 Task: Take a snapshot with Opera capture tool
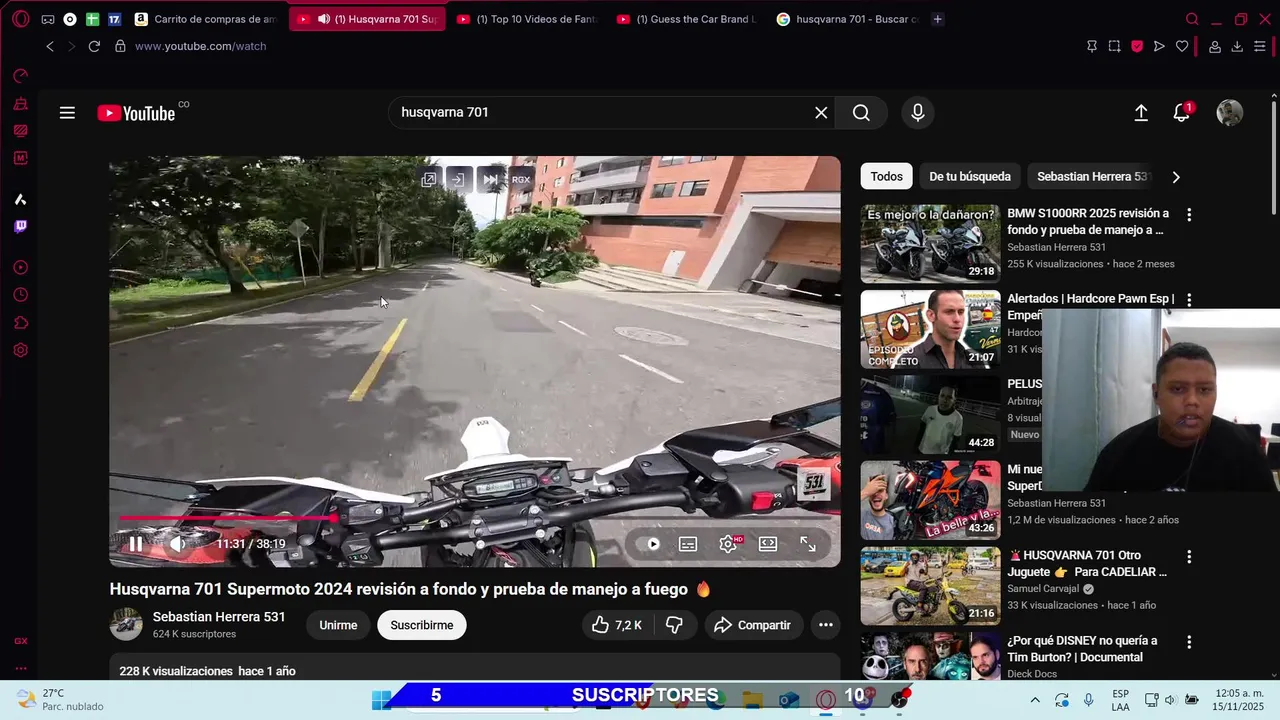(x=1114, y=46)
